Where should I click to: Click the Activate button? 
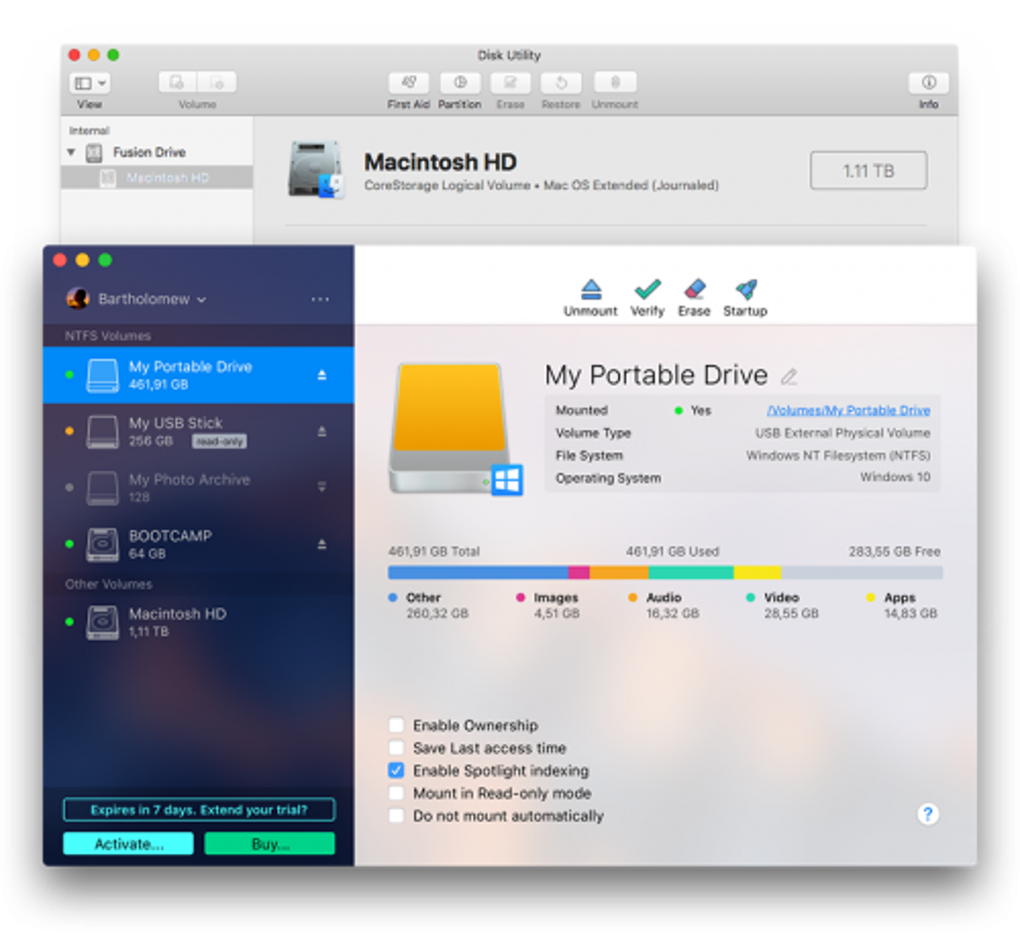click(x=128, y=844)
